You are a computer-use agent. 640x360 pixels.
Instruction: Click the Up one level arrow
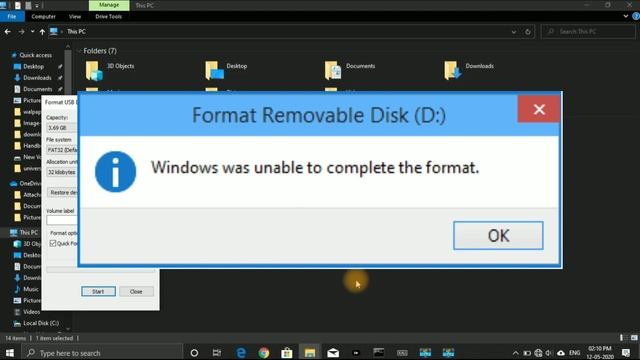point(42,31)
